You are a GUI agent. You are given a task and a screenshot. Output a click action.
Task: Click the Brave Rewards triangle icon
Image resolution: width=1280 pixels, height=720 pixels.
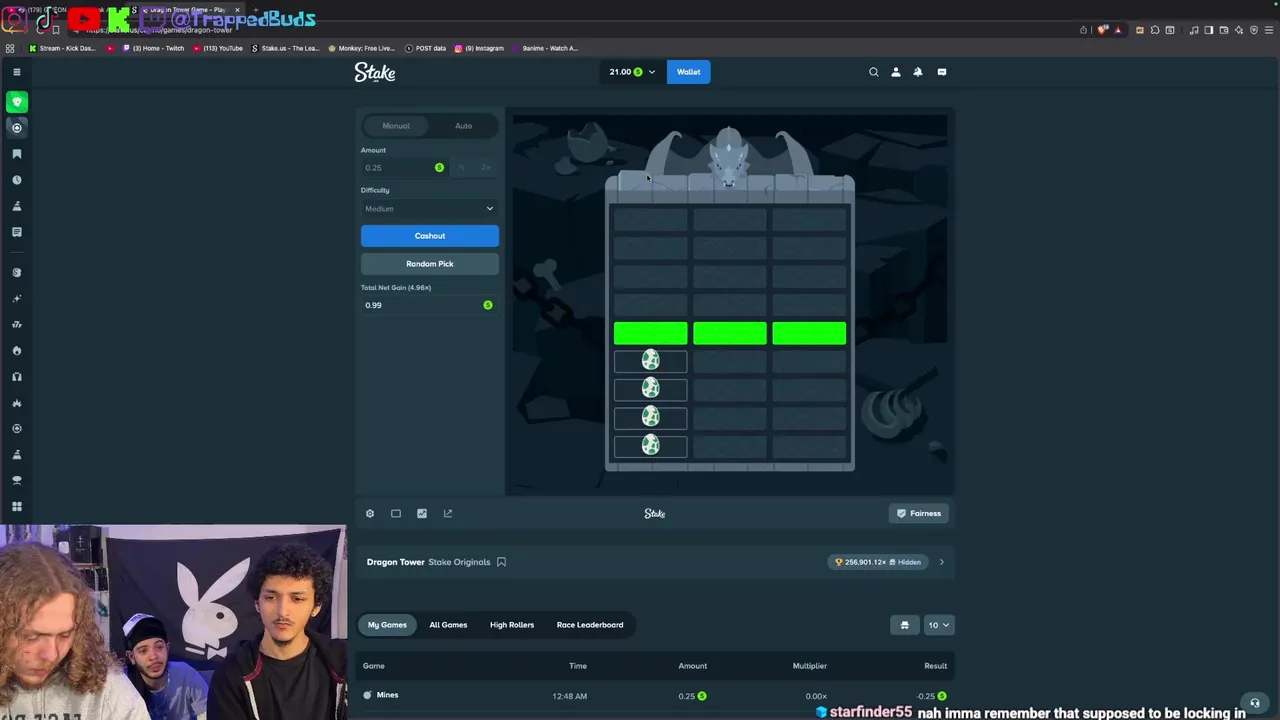(x=1118, y=30)
